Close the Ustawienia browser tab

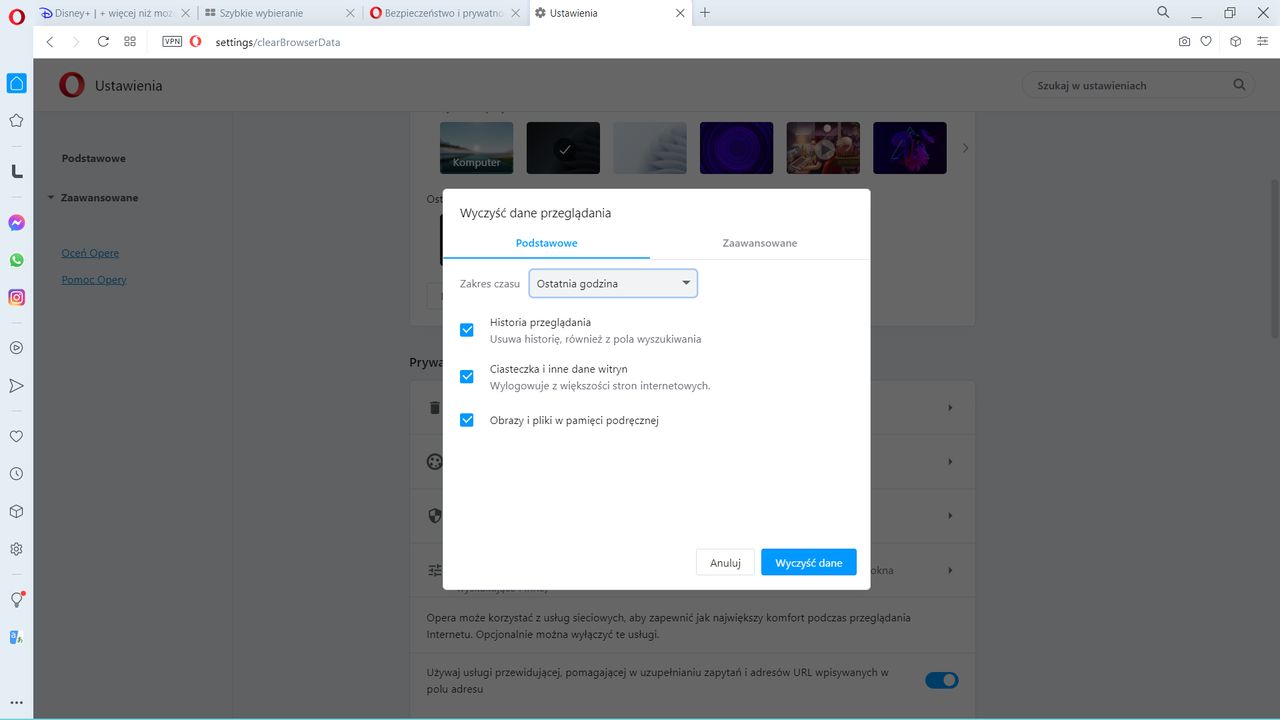680,13
